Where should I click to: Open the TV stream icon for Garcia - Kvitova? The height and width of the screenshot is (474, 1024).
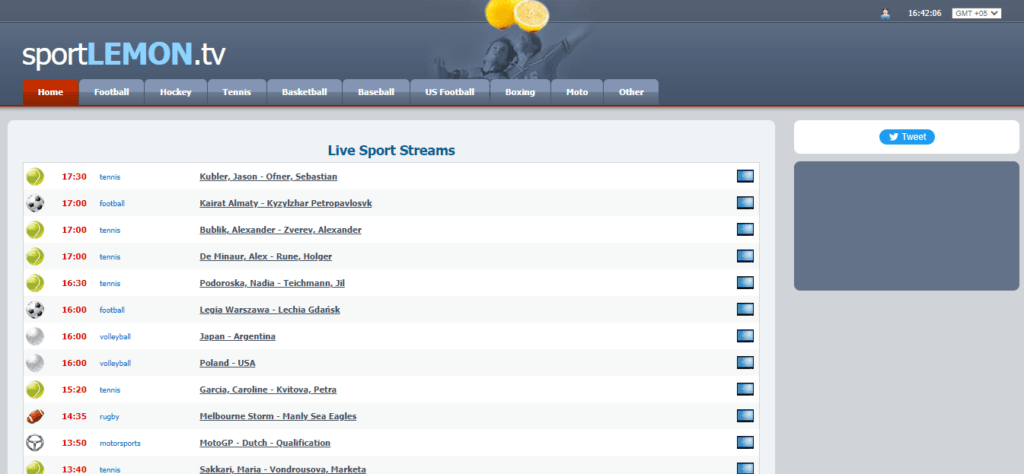[x=745, y=390]
